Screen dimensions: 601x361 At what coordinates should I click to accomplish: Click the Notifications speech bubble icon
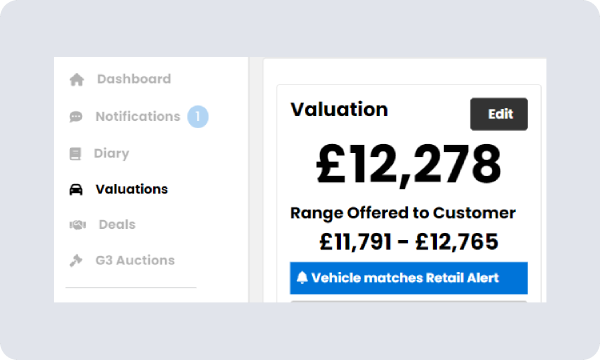click(76, 117)
